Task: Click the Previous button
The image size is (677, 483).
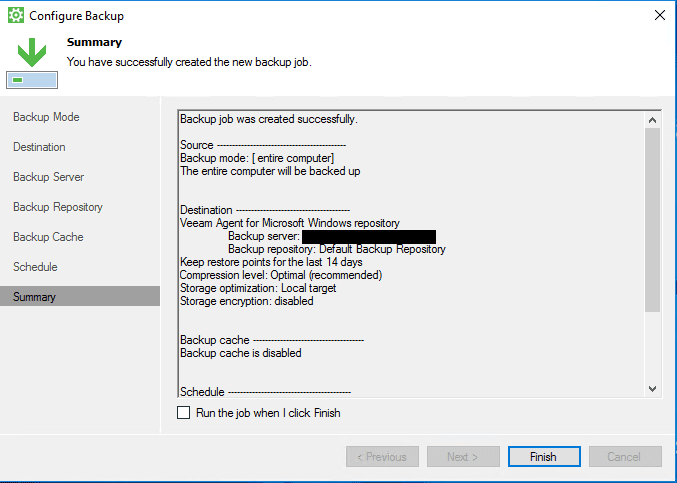Action: [x=382, y=457]
